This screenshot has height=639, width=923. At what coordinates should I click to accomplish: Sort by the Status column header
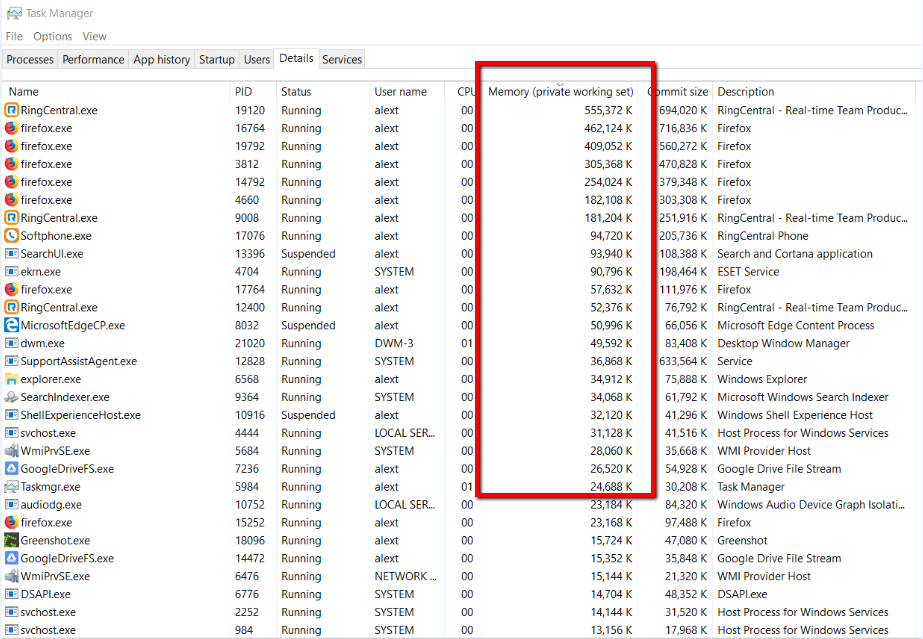pyautogui.click(x=323, y=92)
